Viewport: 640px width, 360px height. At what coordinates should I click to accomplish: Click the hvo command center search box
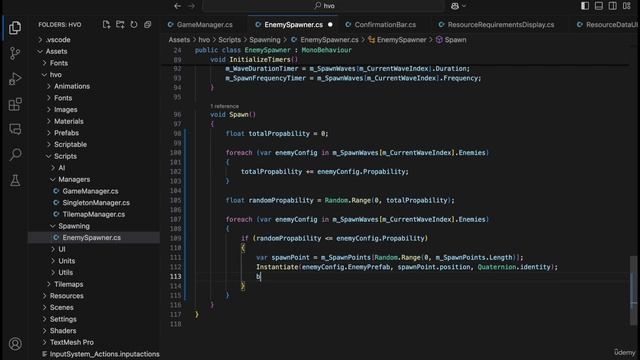click(324, 6)
